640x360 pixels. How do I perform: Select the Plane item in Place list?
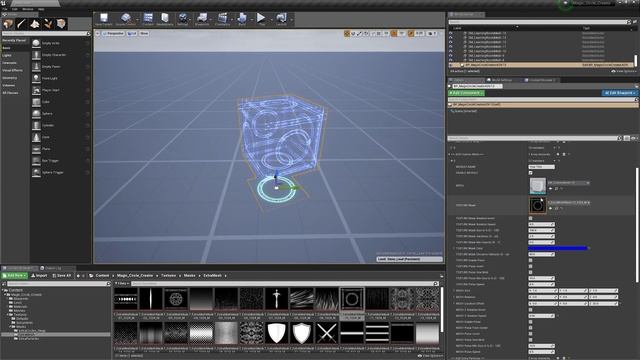(60, 149)
